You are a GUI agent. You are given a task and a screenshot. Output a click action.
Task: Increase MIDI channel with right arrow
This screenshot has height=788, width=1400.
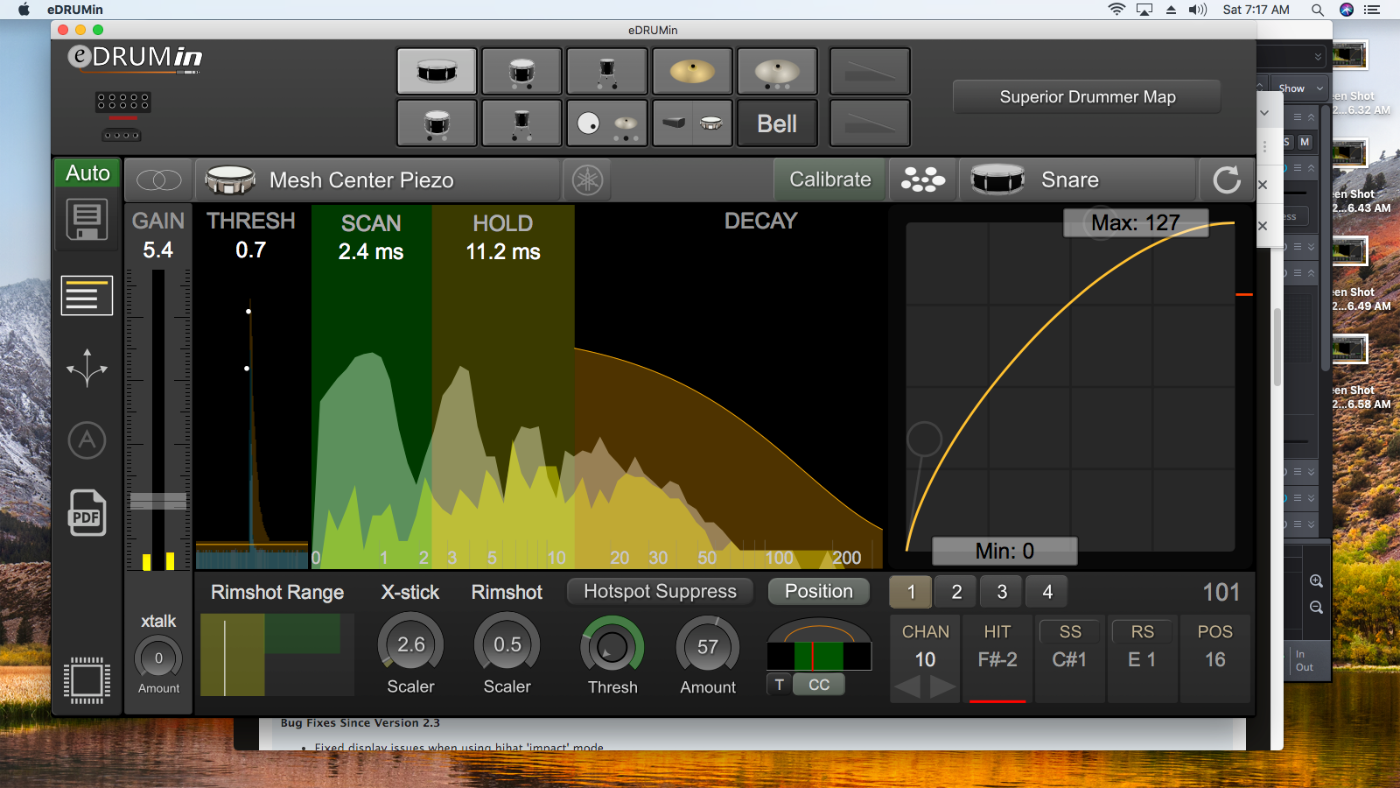click(942, 687)
